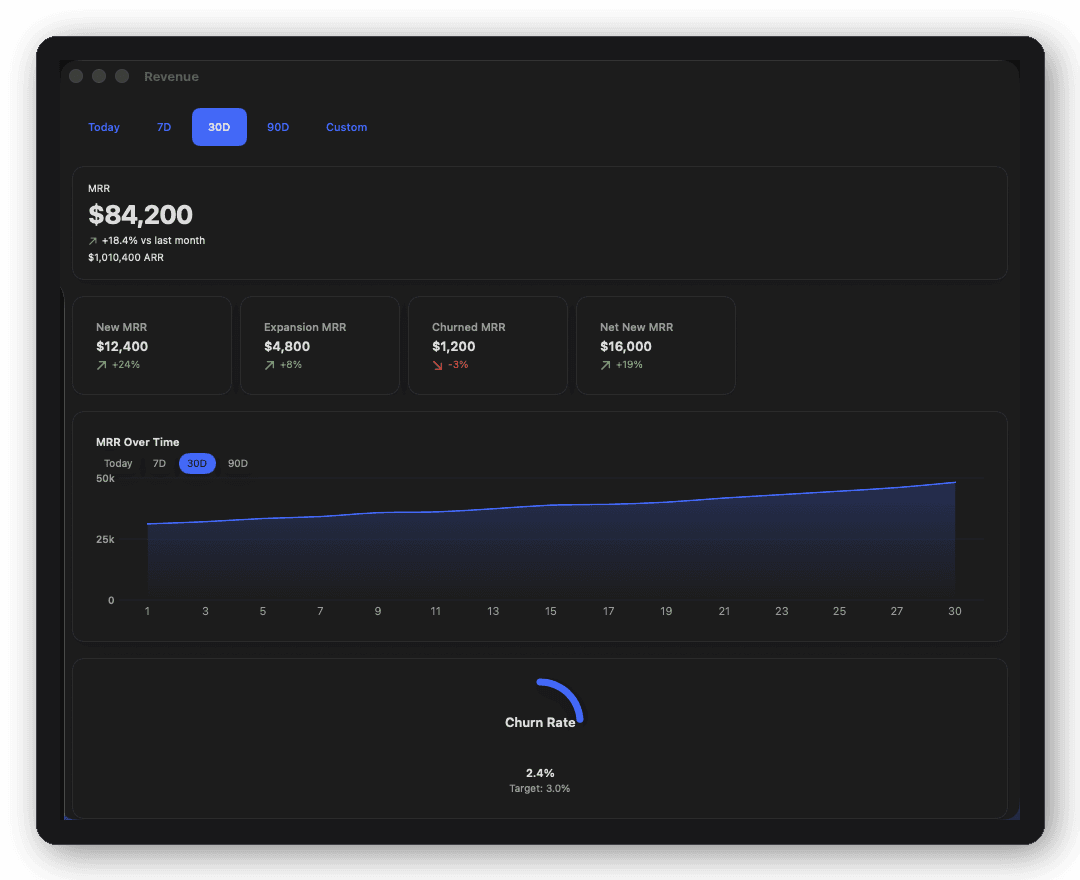This screenshot has height=880, width=1080.
Task: Select the 7D top range tab
Action: coord(164,127)
